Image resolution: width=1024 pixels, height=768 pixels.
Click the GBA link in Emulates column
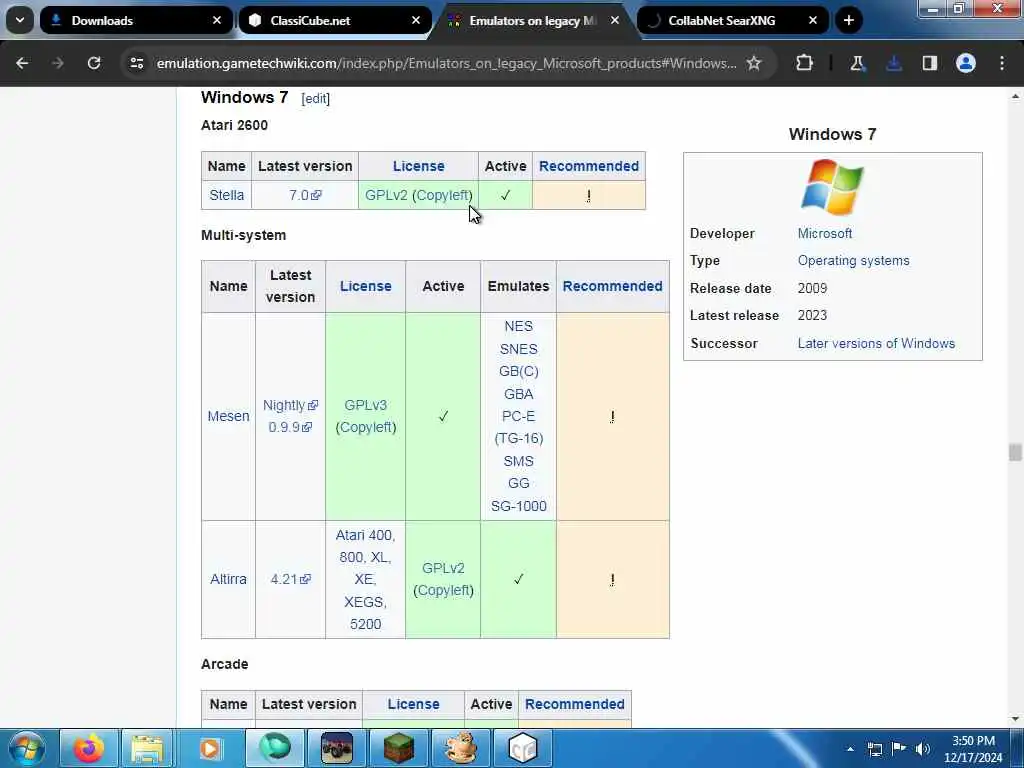click(x=519, y=394)
